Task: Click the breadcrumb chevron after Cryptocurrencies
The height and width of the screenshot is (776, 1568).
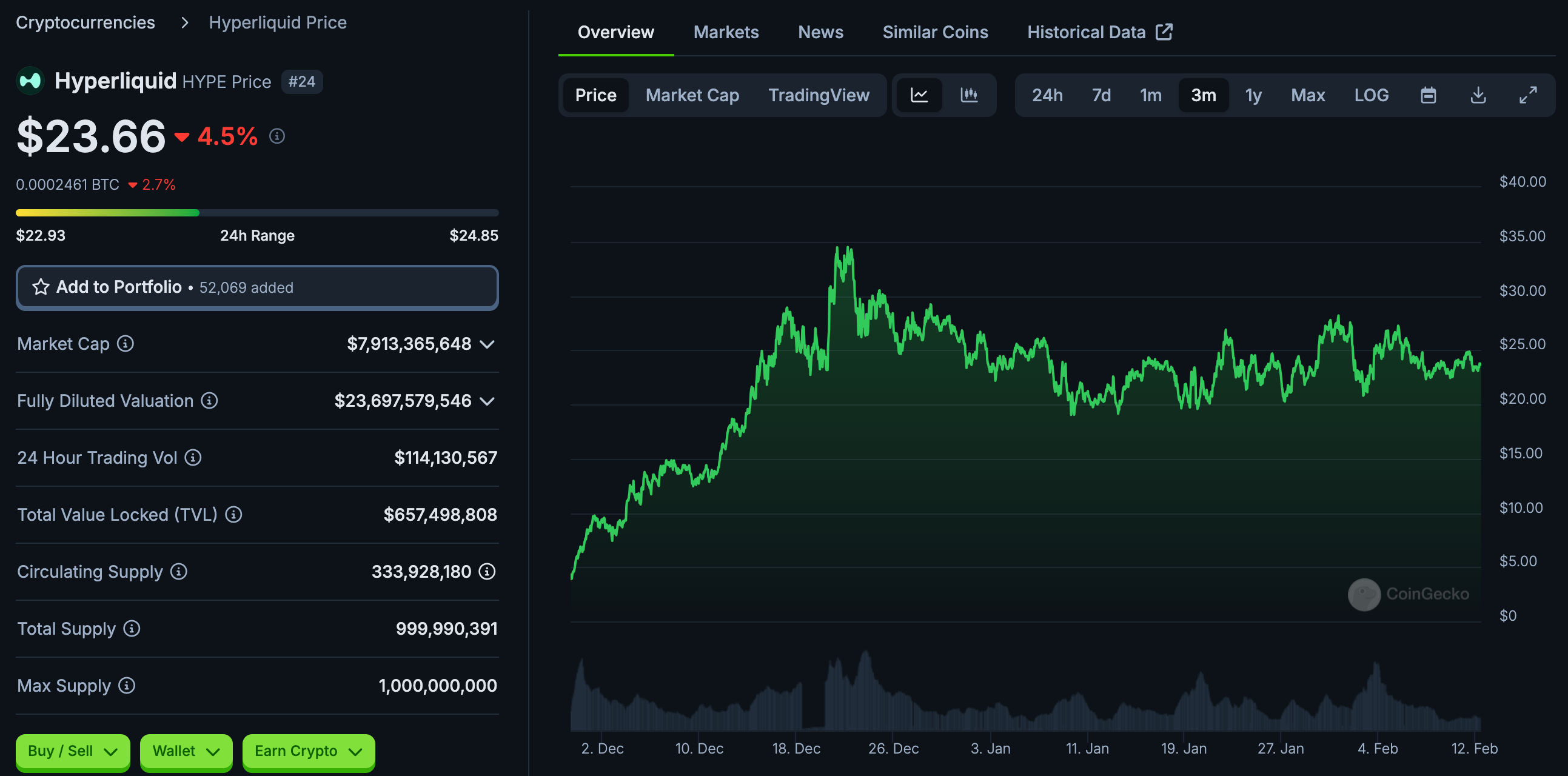Action: click(184, 22)
